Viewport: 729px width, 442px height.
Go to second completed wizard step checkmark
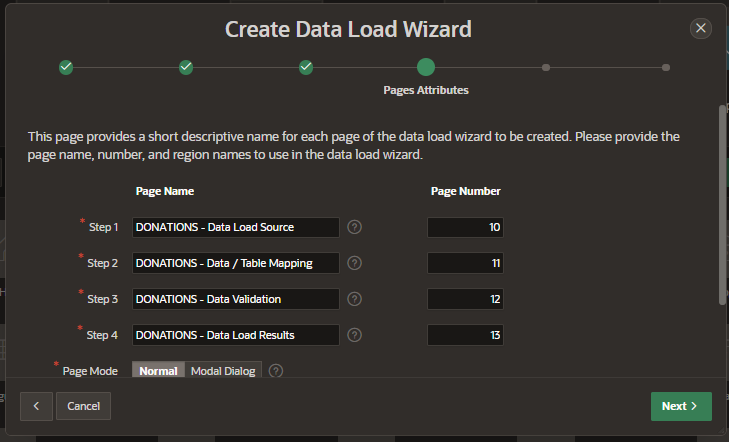click(x=186, y=67)
